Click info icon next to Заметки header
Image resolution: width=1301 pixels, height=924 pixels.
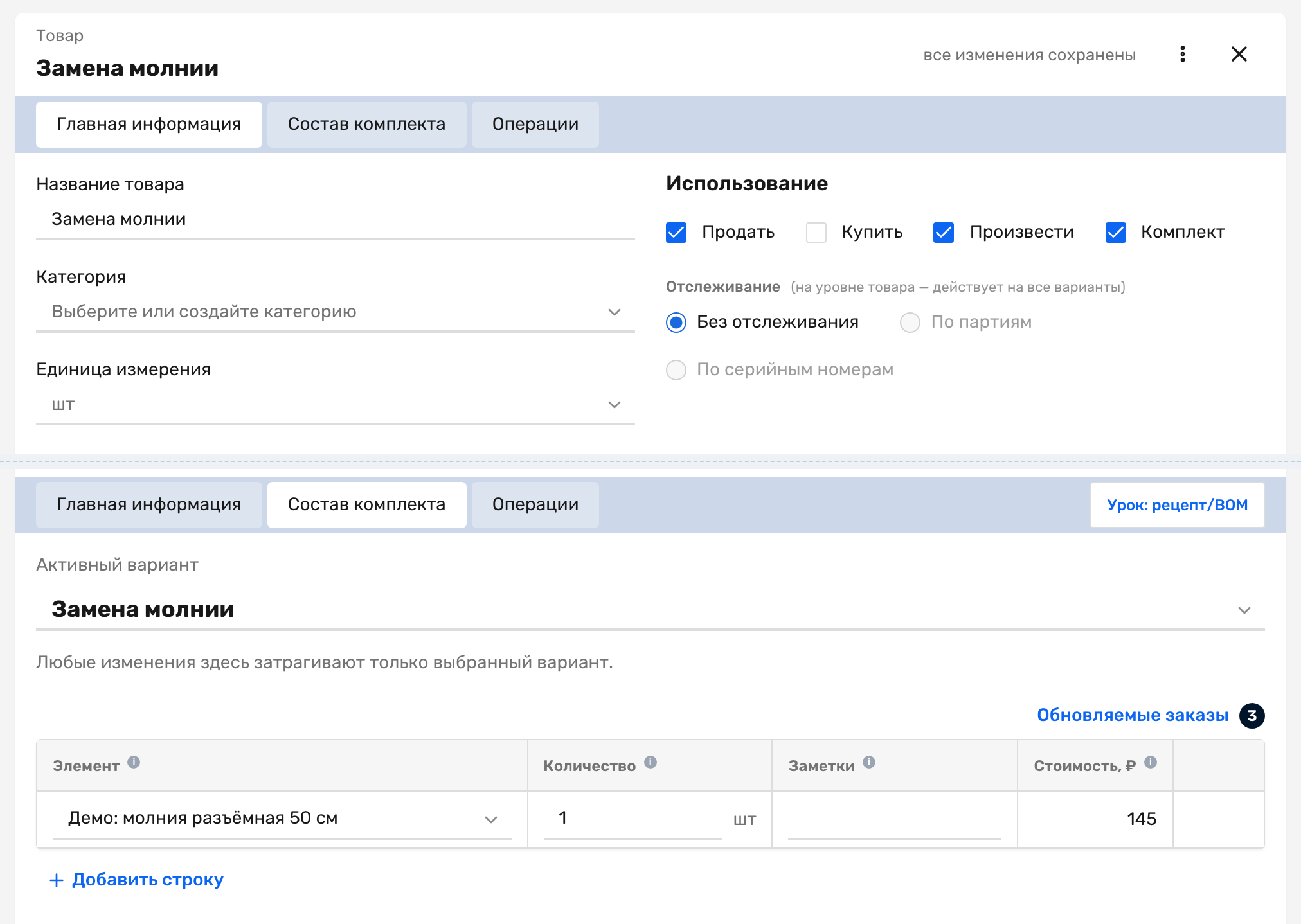click(x=869, y=762)
